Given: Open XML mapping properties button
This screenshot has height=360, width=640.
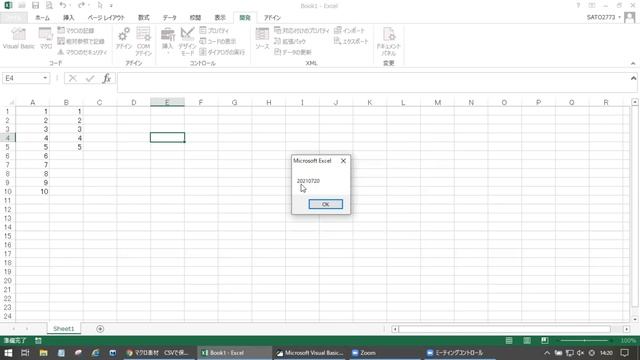Looking at the screenshot, I should coord(302,31).
